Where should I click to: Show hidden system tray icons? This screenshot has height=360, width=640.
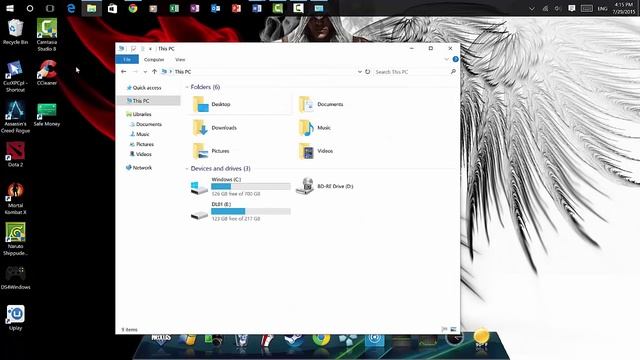pos(531,8)
